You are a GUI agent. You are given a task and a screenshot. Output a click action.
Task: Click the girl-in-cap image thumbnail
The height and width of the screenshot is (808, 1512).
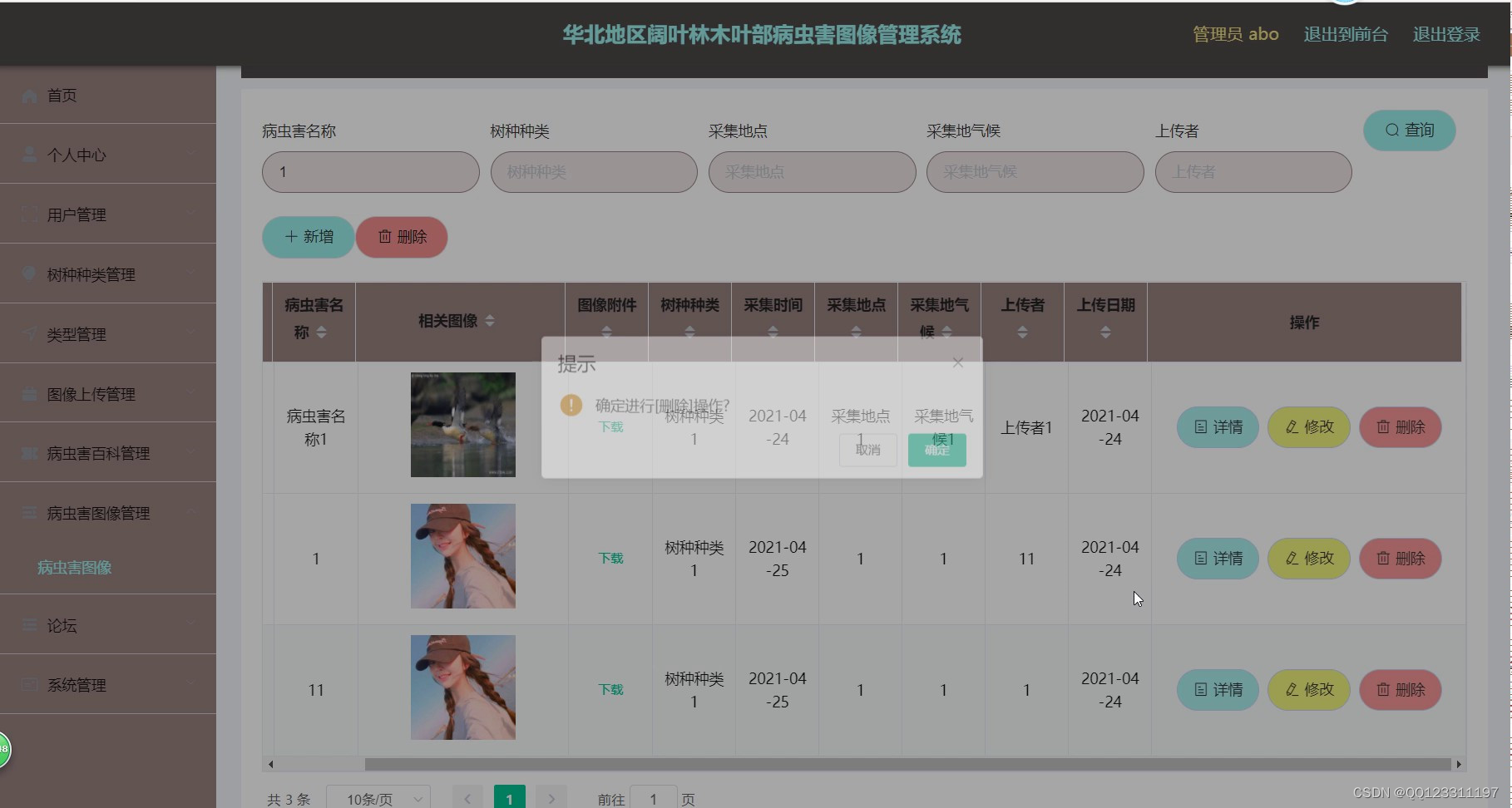coord(462,555)
